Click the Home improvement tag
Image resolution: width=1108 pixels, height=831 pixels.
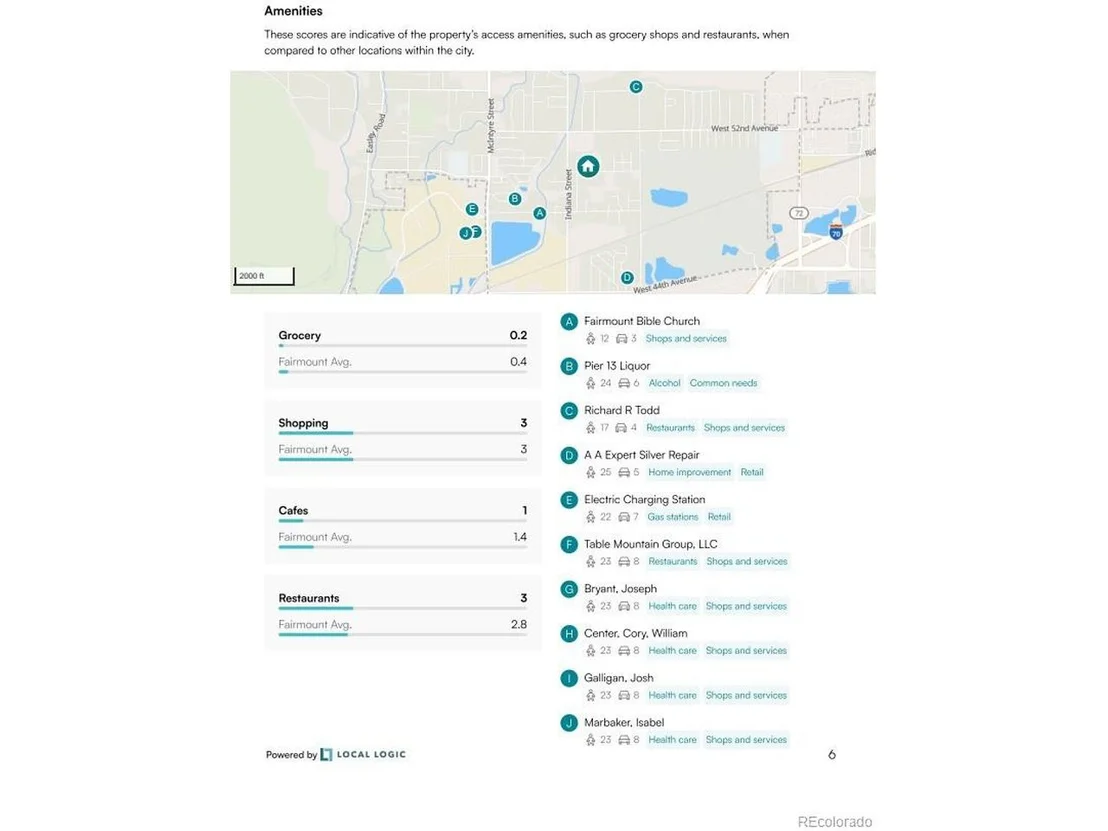690,472
